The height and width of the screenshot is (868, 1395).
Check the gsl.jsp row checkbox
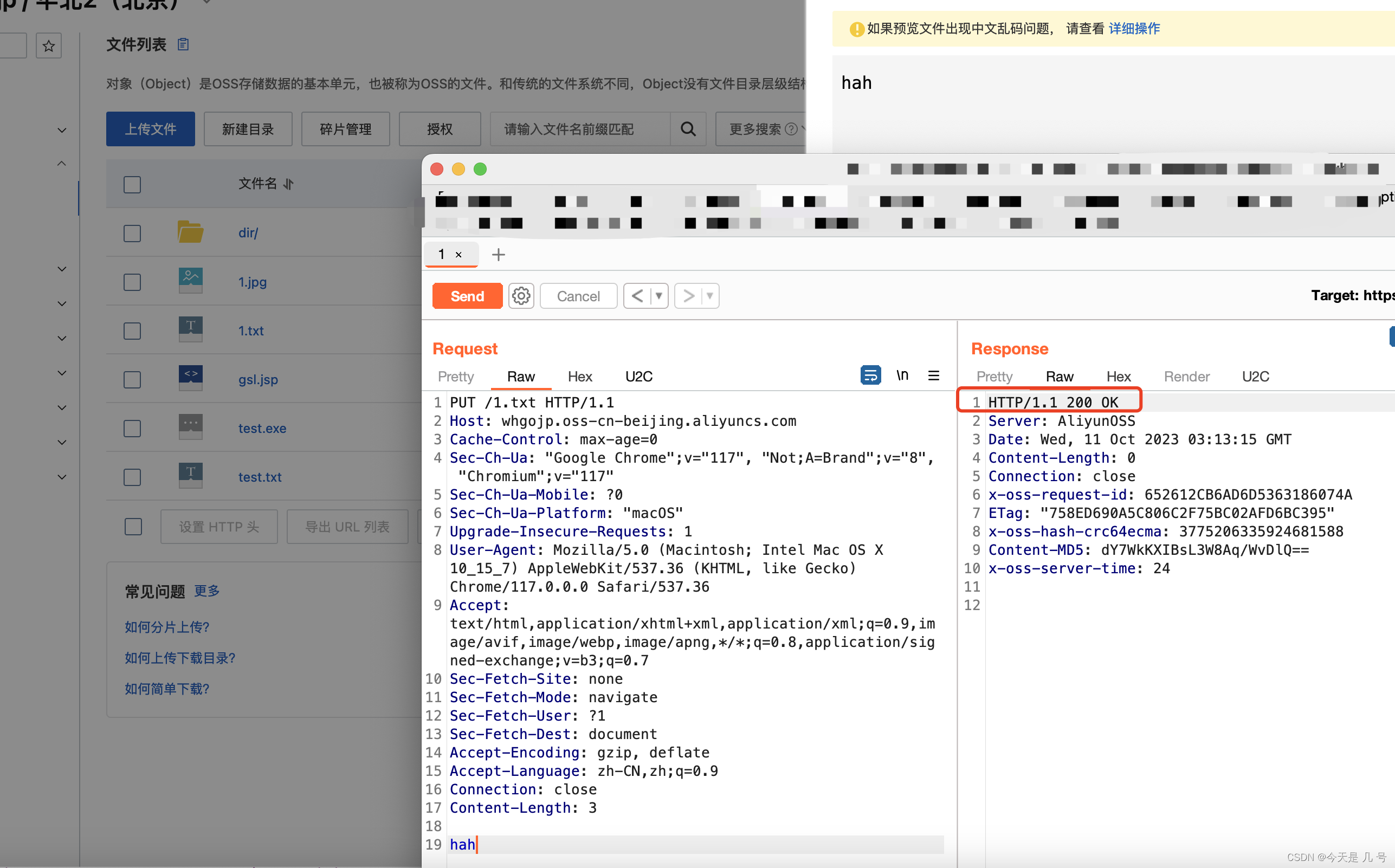click(132, 379)
